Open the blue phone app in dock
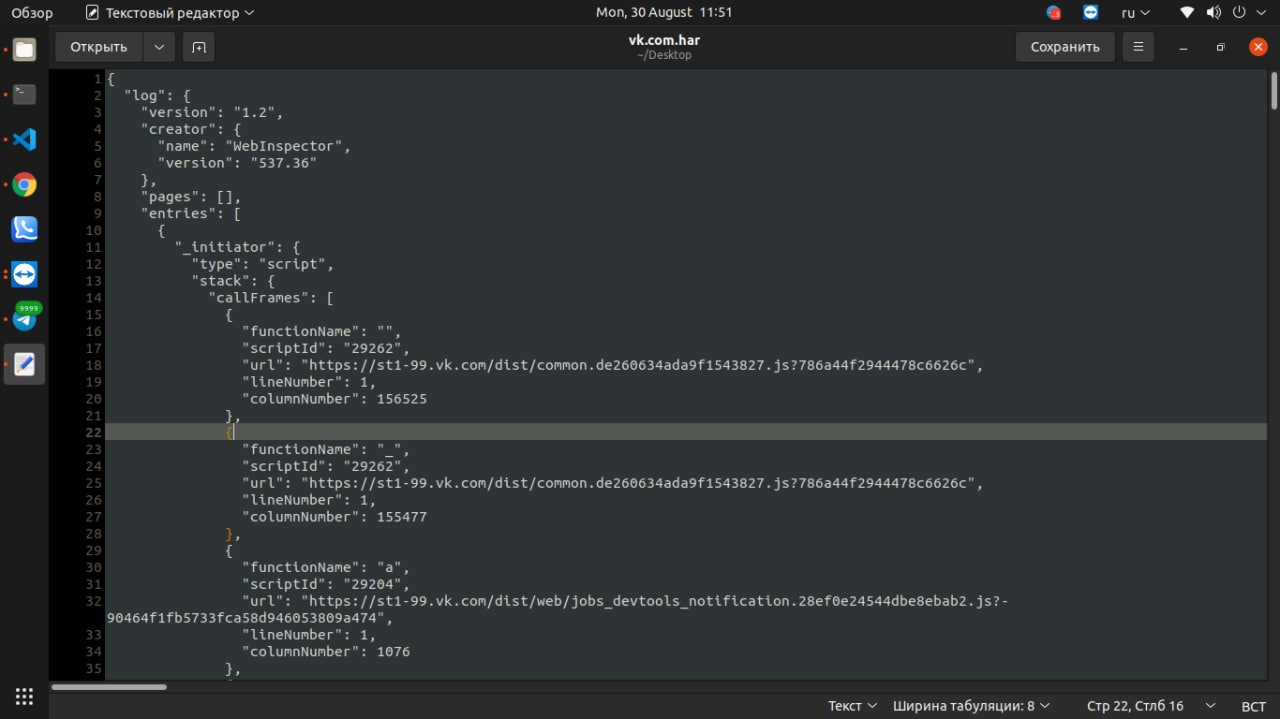Screen dimensions: 1280x719 [x=24, y=229]
